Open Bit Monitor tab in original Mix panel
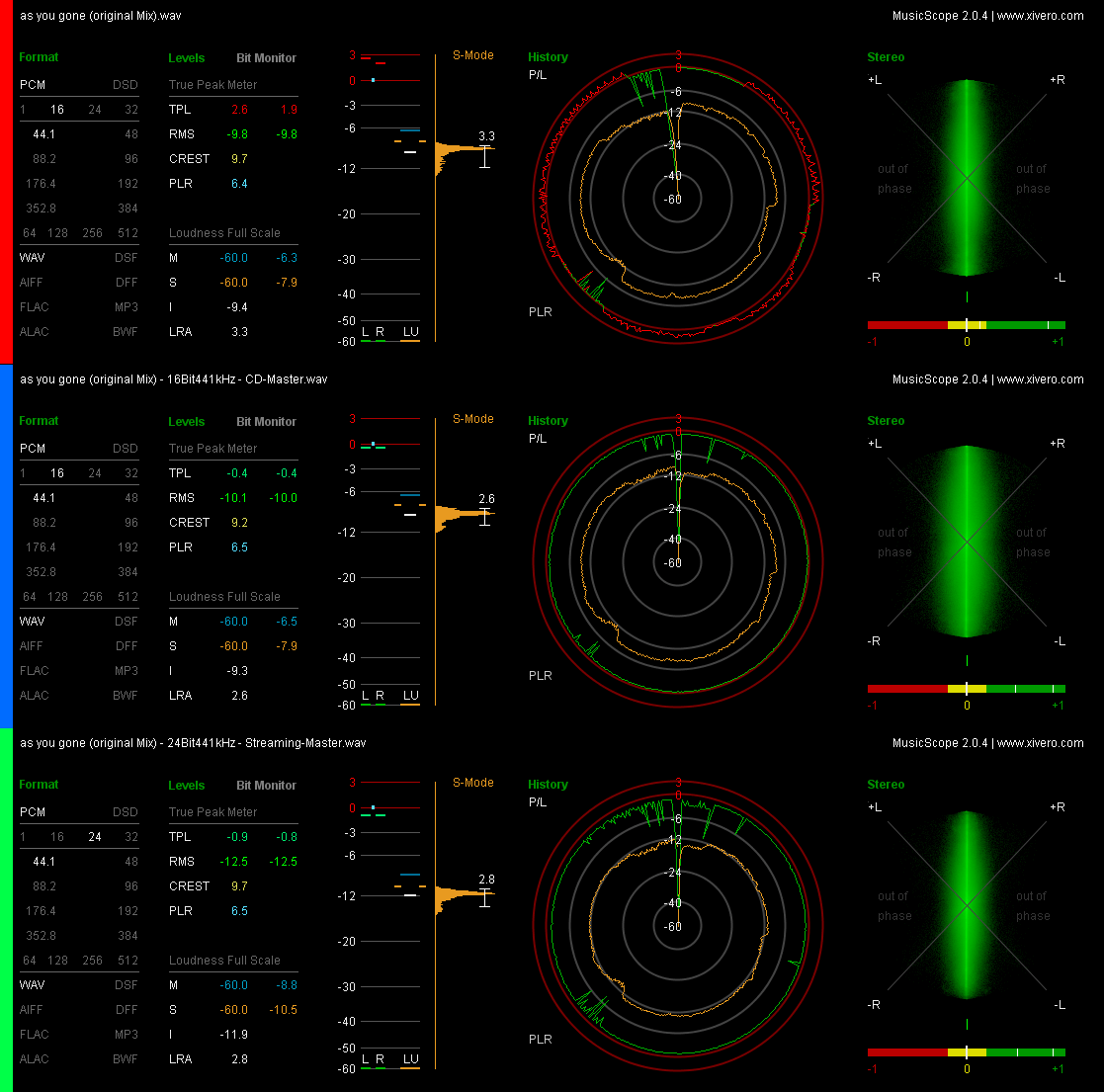The height and width of the screenshot is (1092, 1104). (266, 57)
